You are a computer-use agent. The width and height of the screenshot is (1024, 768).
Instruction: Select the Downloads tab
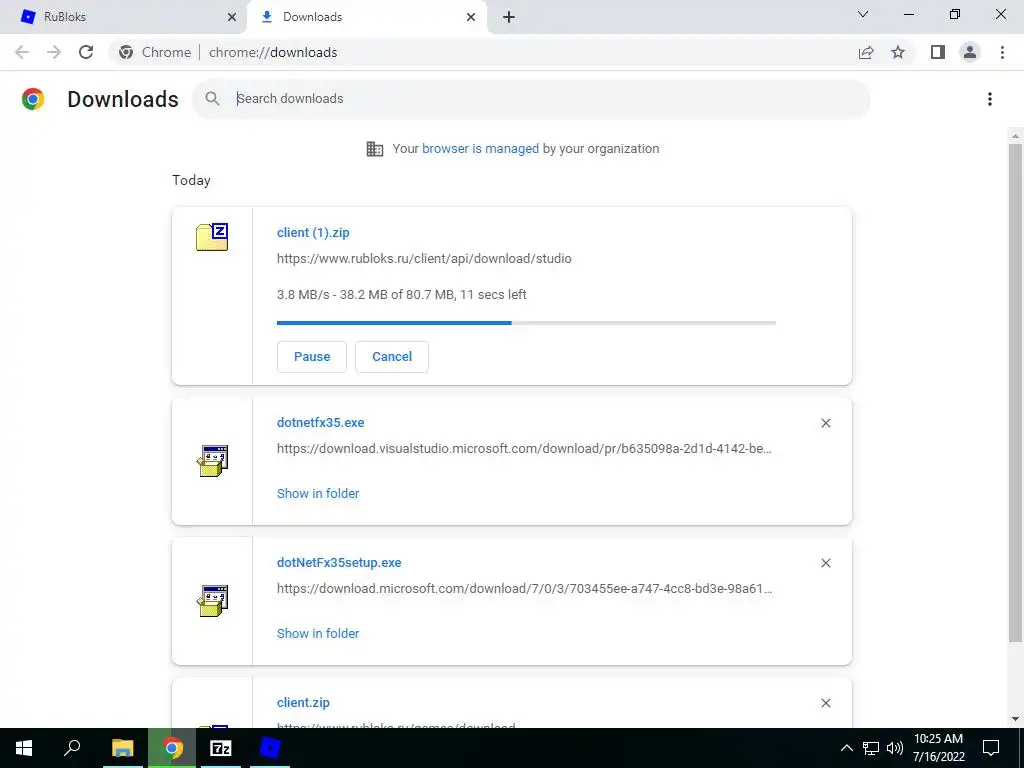tap(367, 17)
